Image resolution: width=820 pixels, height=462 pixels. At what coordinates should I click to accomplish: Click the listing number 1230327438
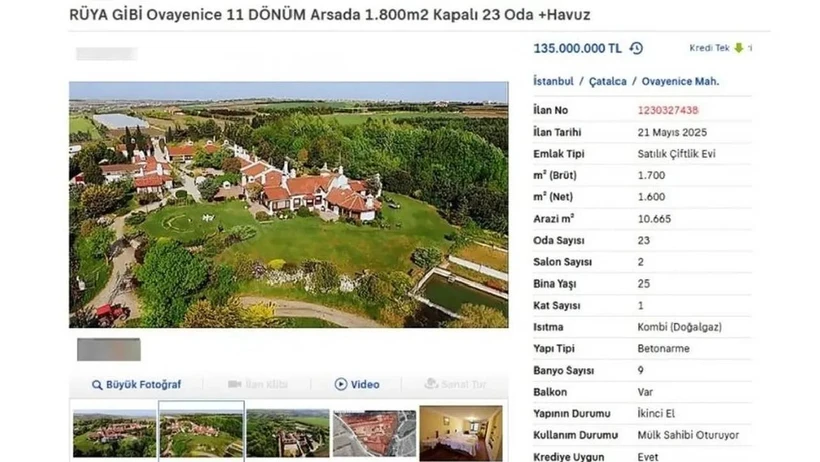668,110
